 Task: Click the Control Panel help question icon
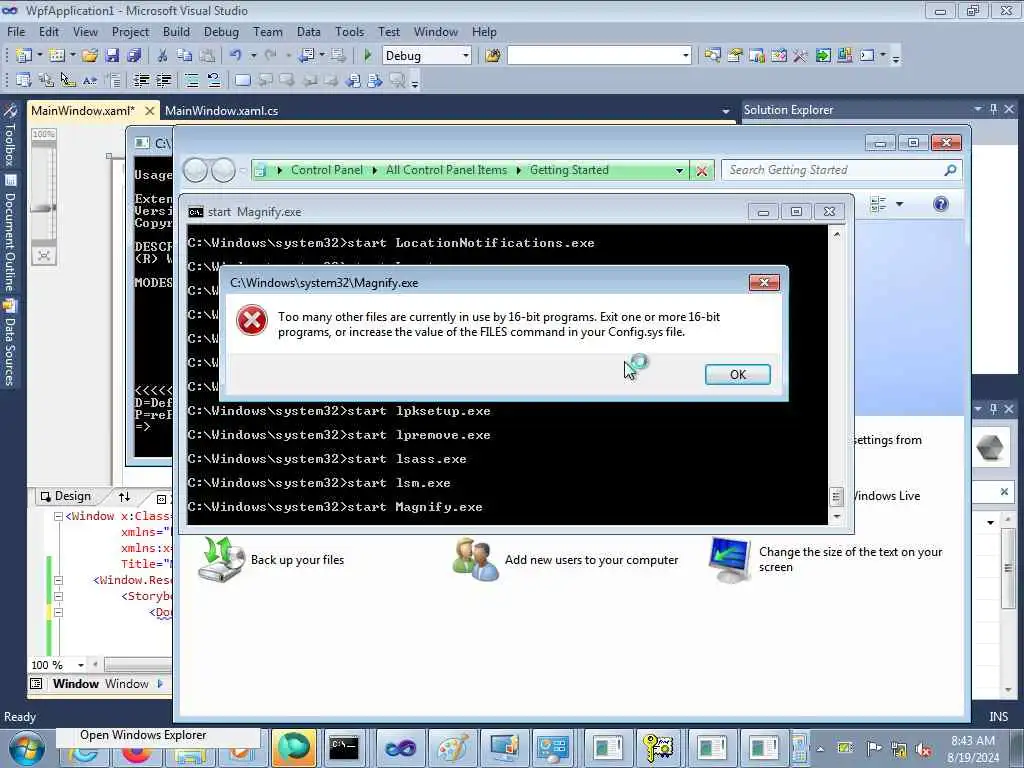click(x=940, y=204)
